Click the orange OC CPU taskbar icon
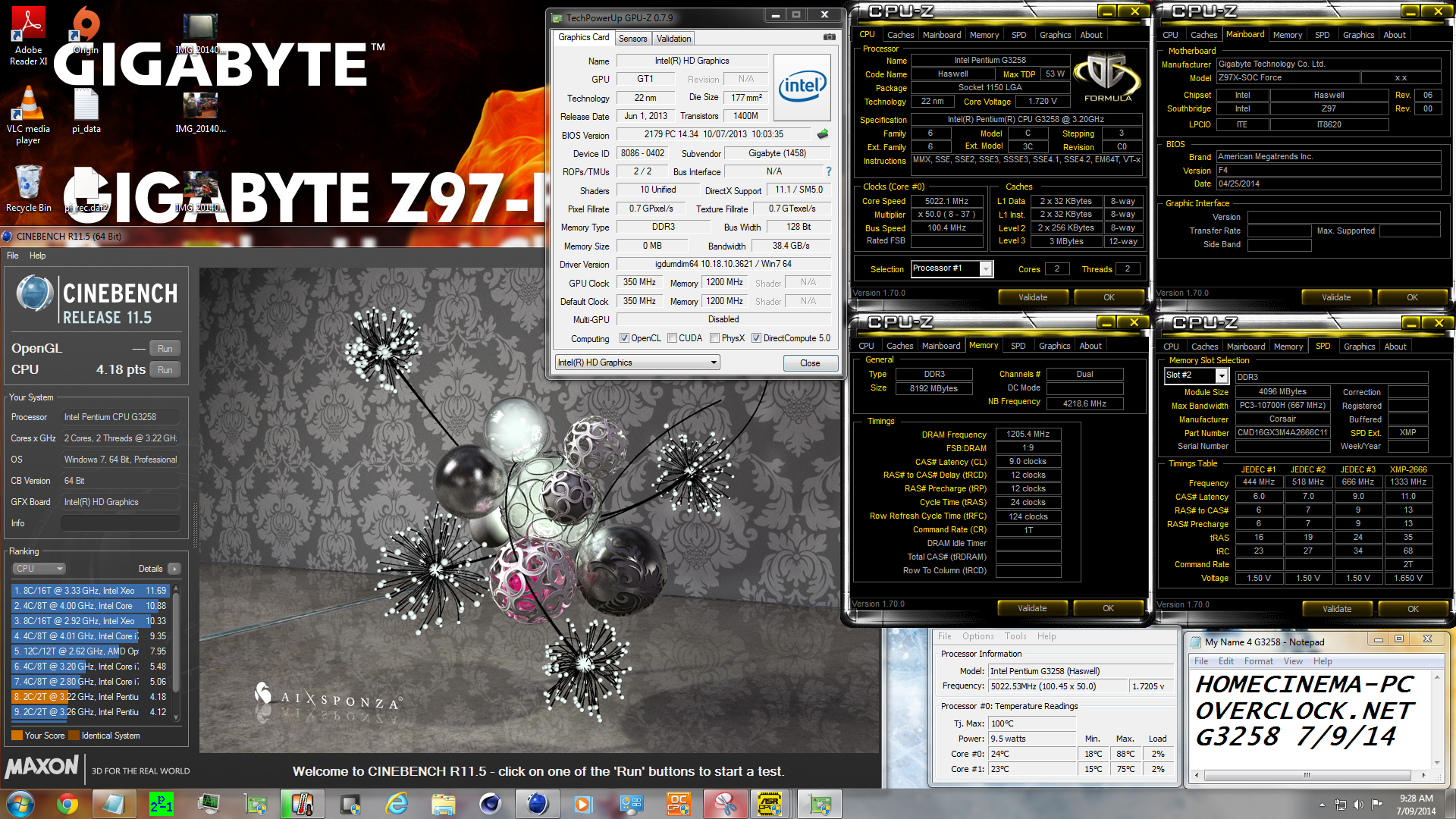Image resolution: width=1456 pixels, height=819 pixels. tap(678, 804)
